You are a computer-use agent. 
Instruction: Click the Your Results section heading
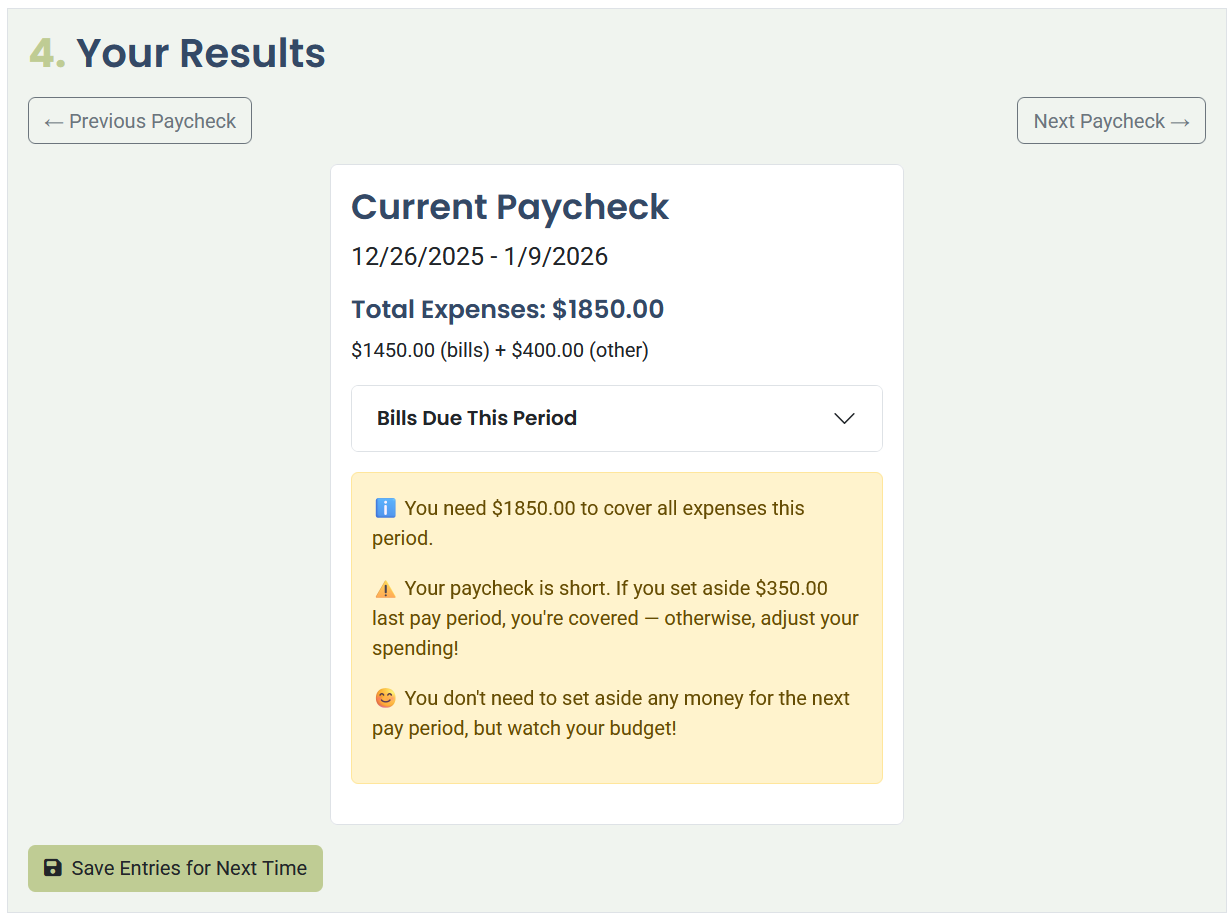click(200, 53)
